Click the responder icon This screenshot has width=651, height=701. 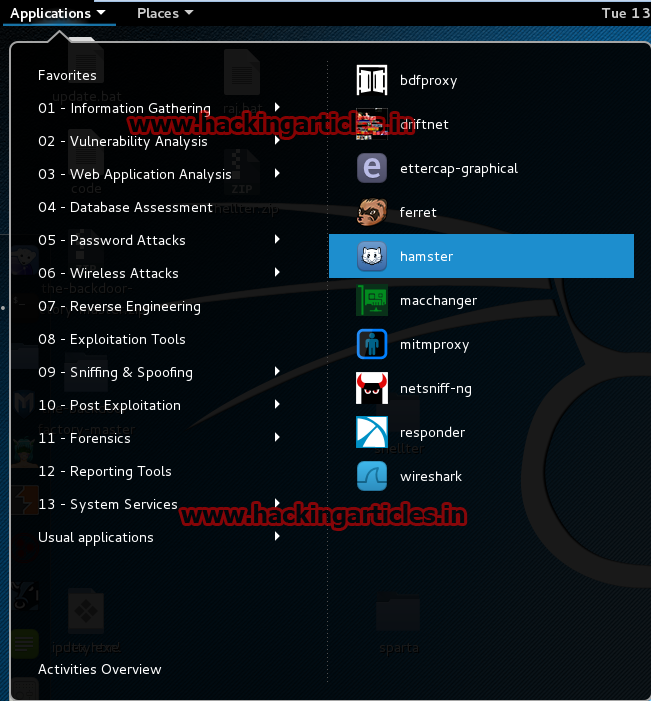pyautogui.click(x=372, y=432)
